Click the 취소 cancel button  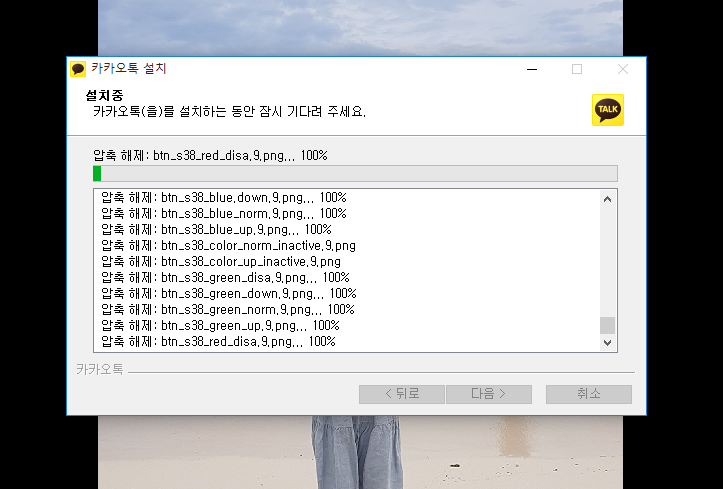(589, 394)
